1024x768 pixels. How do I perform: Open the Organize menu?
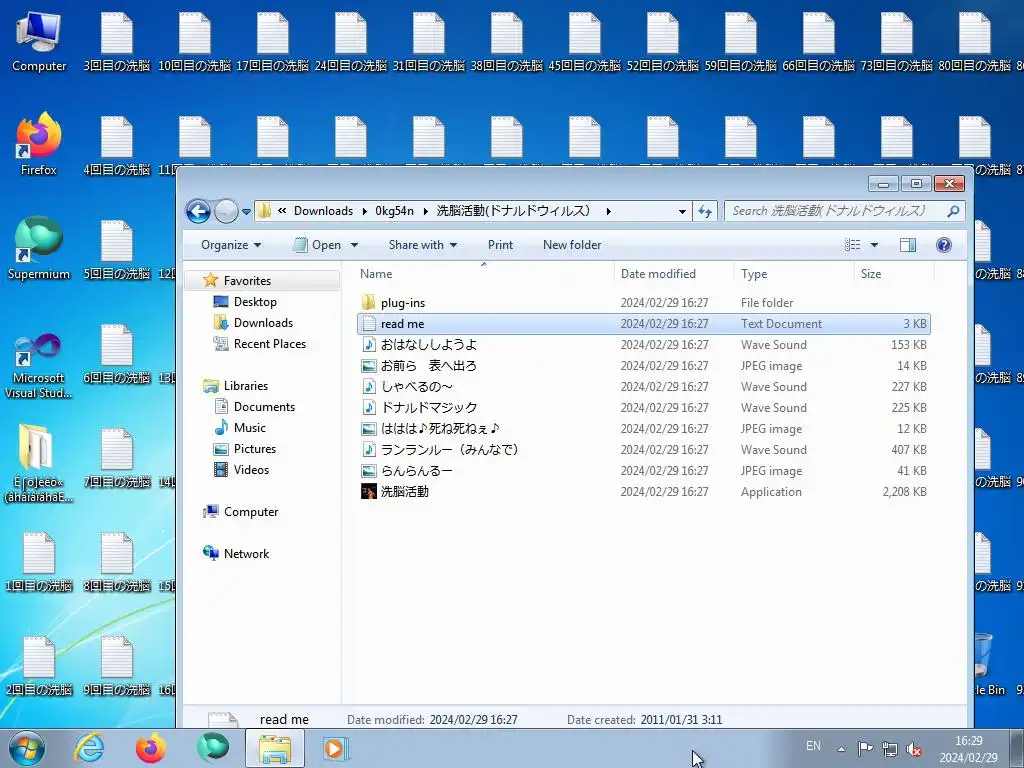[x=231, y=245]
